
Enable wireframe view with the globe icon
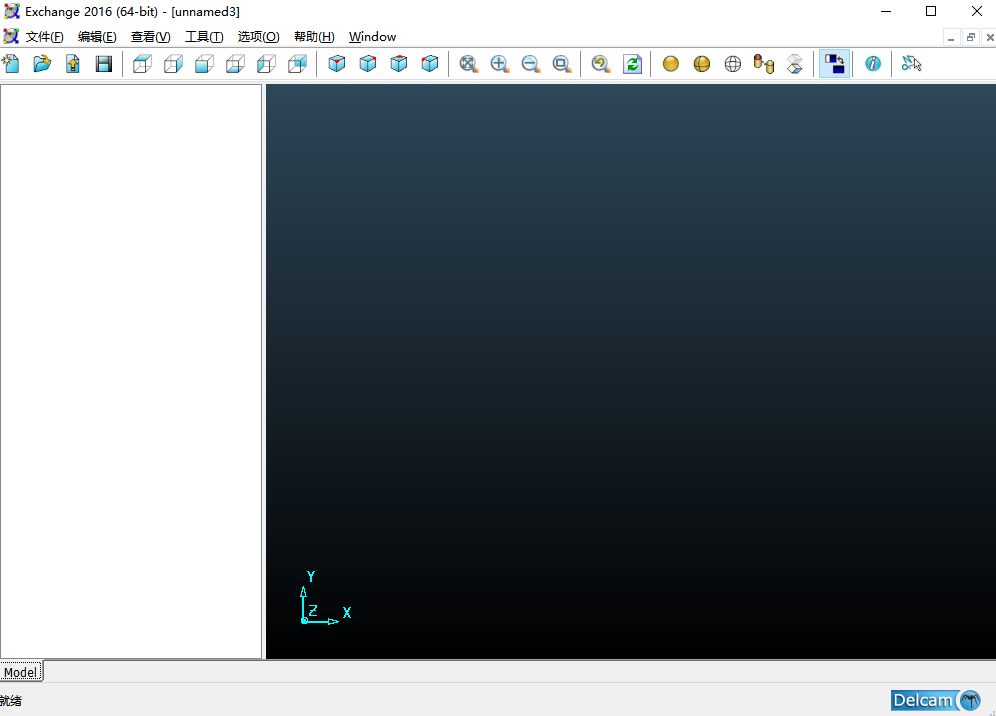click(x=733, y=64)
